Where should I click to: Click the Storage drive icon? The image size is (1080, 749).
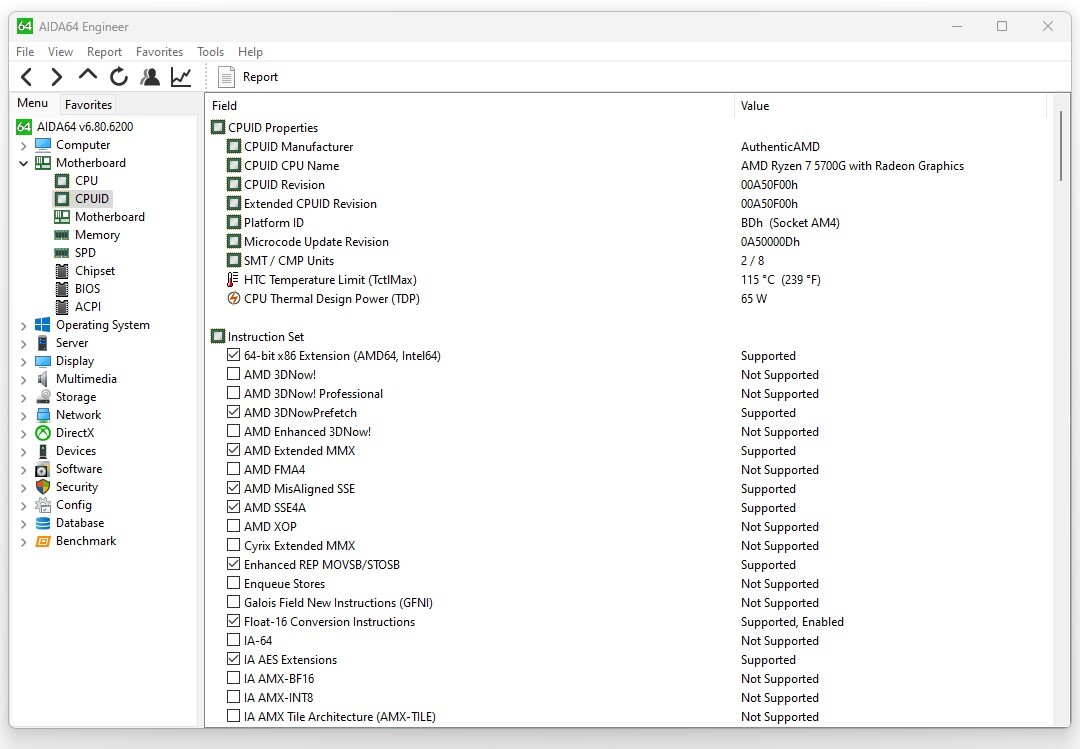43,397
